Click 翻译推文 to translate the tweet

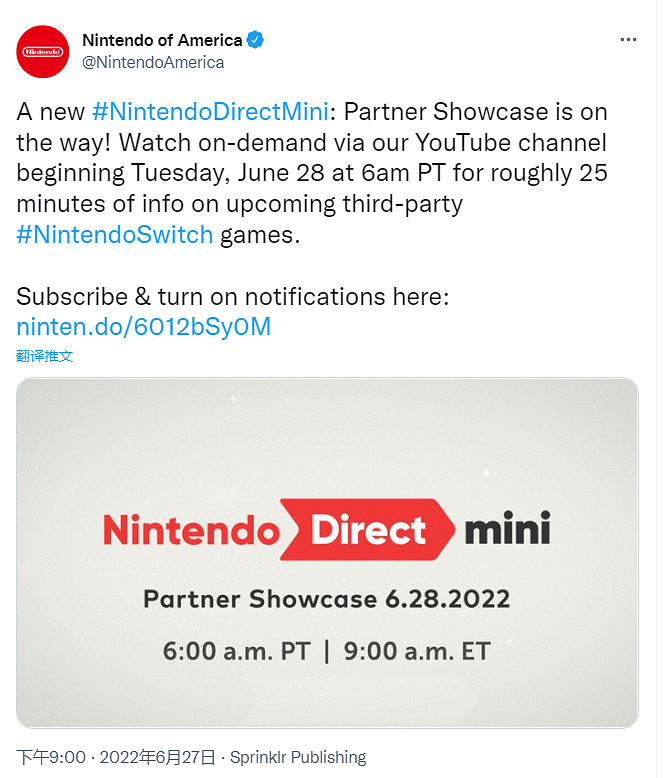tap(45, 356)
